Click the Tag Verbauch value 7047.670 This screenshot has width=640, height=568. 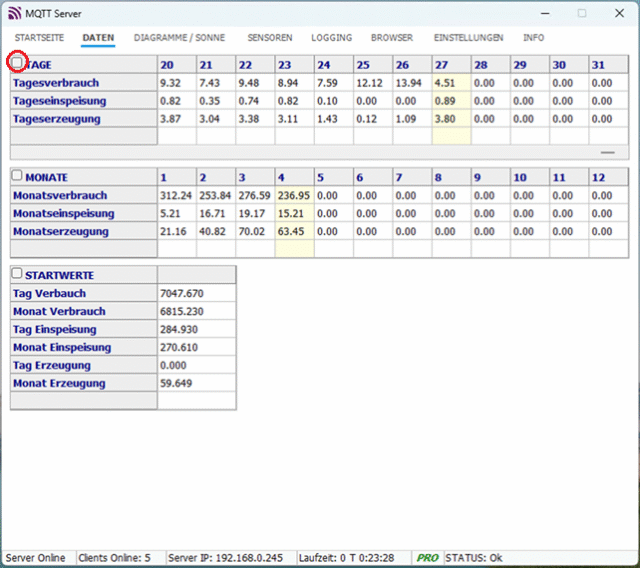197,293
